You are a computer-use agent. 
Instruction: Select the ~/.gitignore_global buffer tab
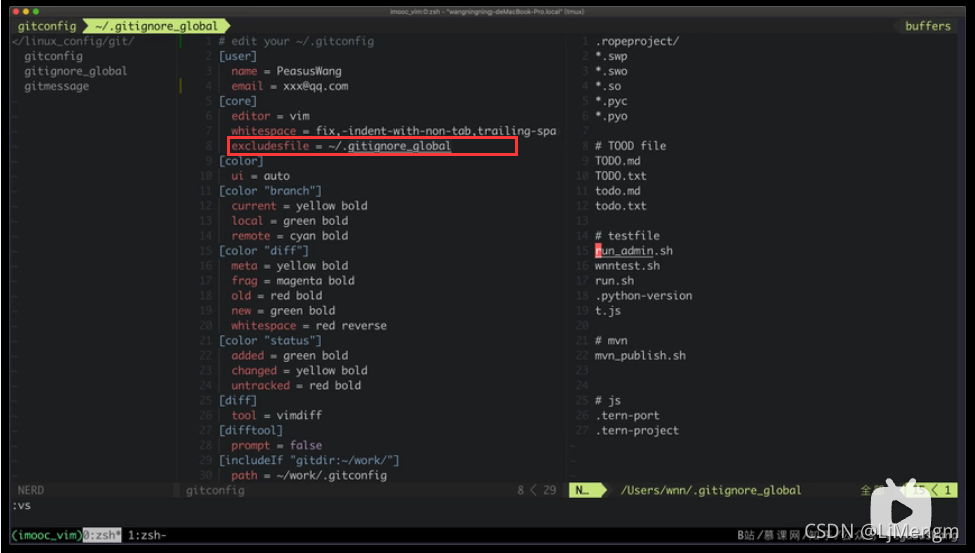point(157,26)
